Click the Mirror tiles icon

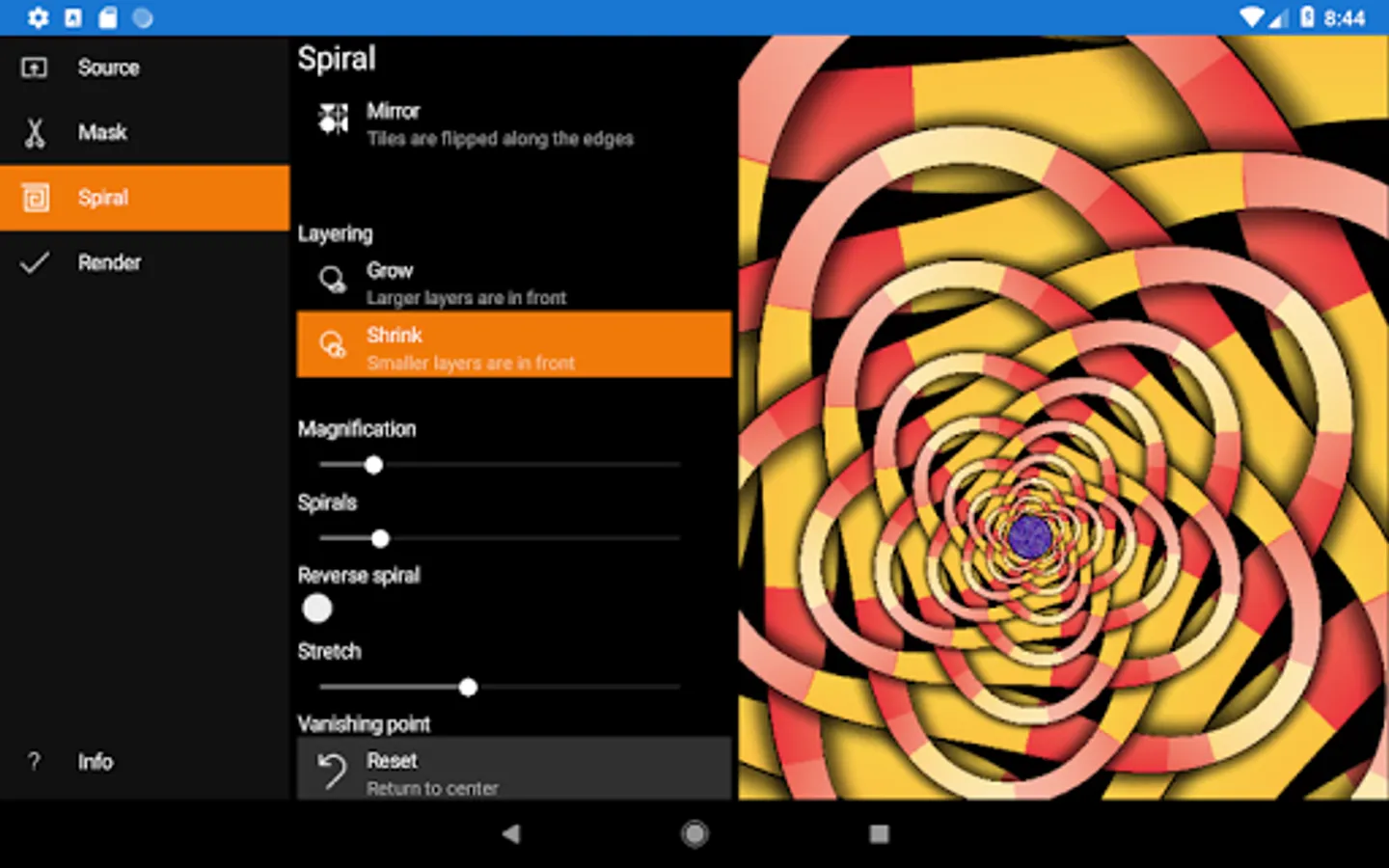(x=334, y=120)
